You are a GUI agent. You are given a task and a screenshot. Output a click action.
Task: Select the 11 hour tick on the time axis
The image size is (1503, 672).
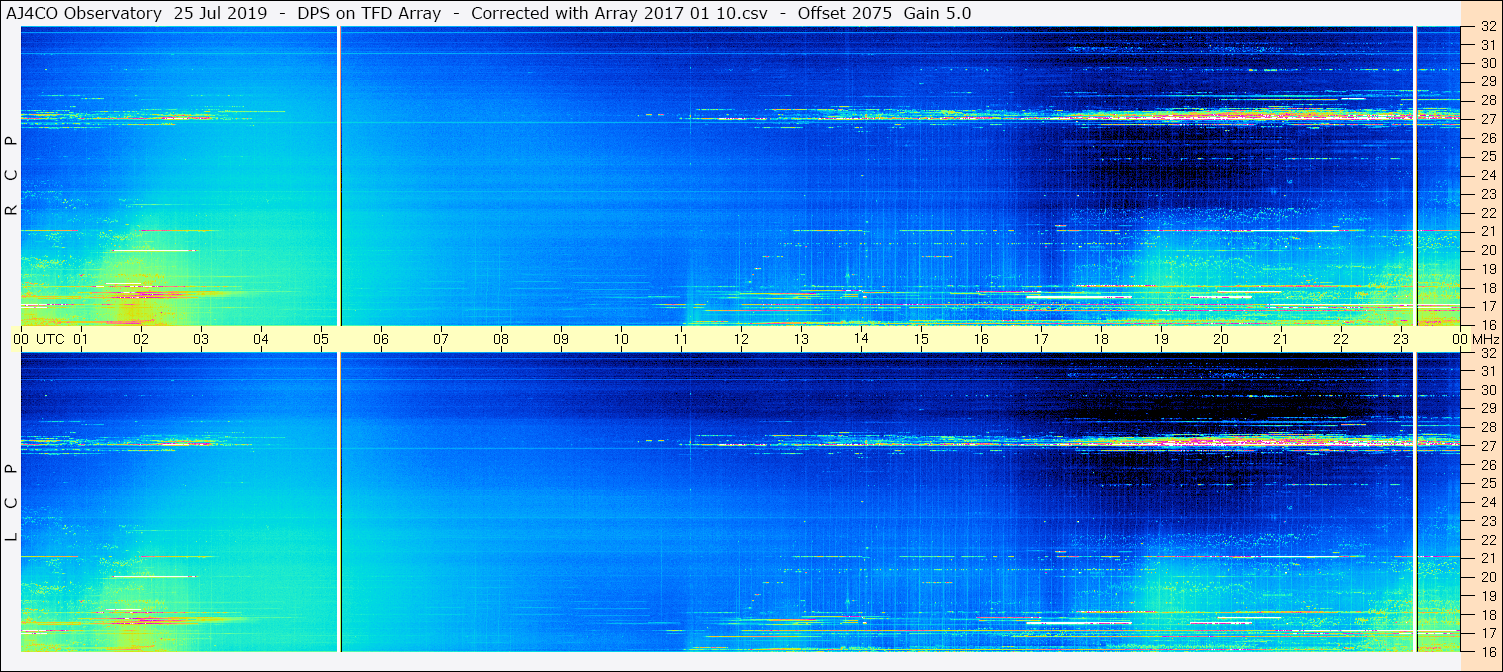click(681, 339)
